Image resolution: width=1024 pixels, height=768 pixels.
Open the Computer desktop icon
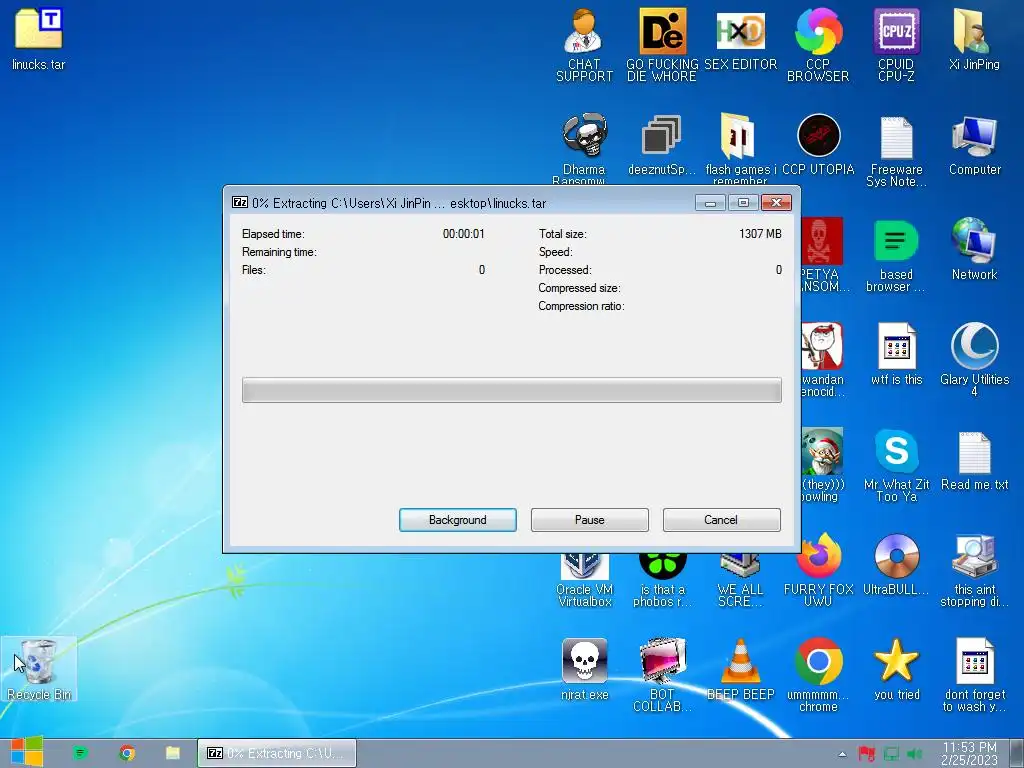click(974, 145)
